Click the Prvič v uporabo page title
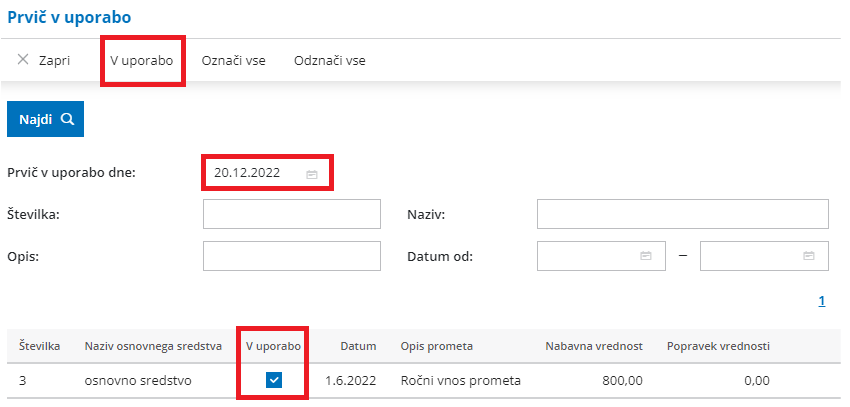Viewport: 850px width, 407px height. coord(69,17)
